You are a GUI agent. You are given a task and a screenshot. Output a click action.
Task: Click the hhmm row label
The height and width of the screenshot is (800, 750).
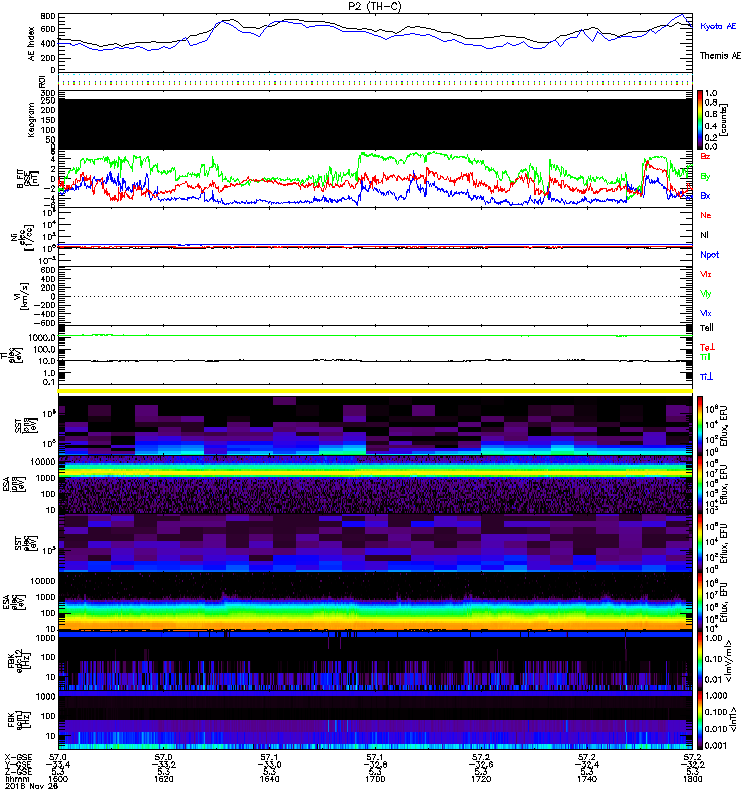tap(16, 779)
